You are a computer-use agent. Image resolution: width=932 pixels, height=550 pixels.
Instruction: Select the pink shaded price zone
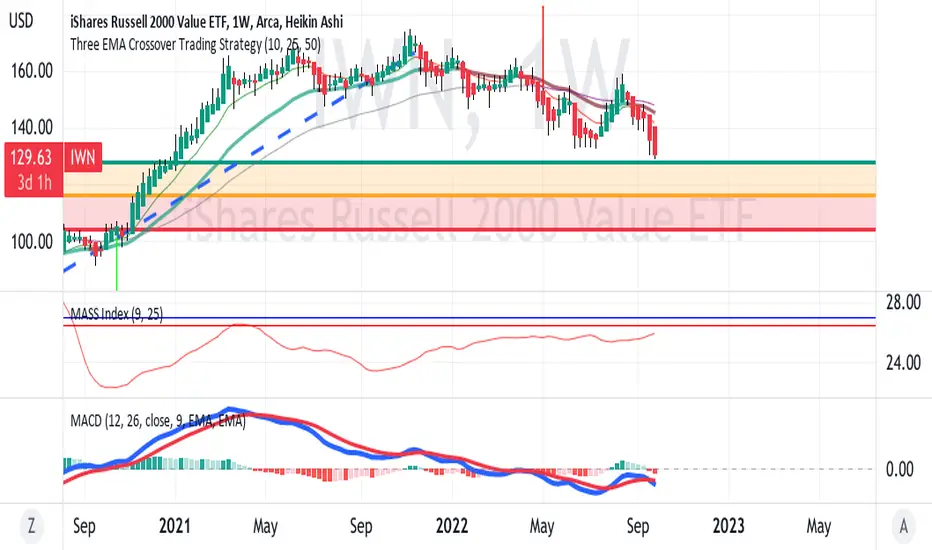470,212
